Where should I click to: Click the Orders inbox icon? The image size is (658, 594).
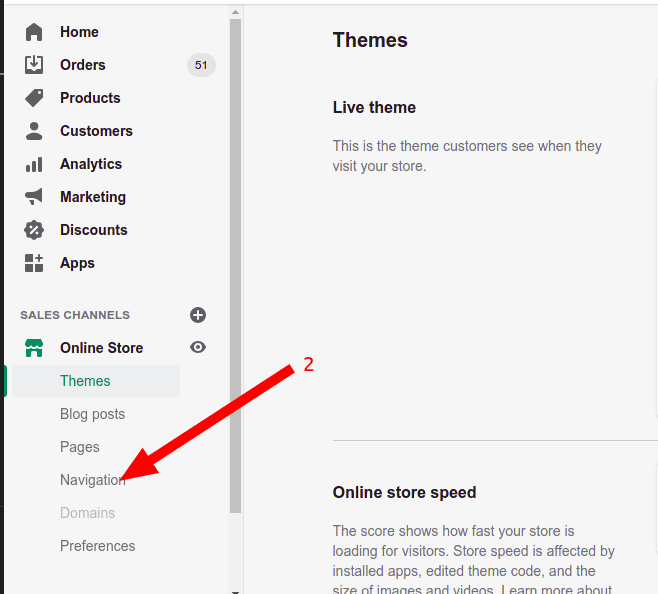(34, 65)
